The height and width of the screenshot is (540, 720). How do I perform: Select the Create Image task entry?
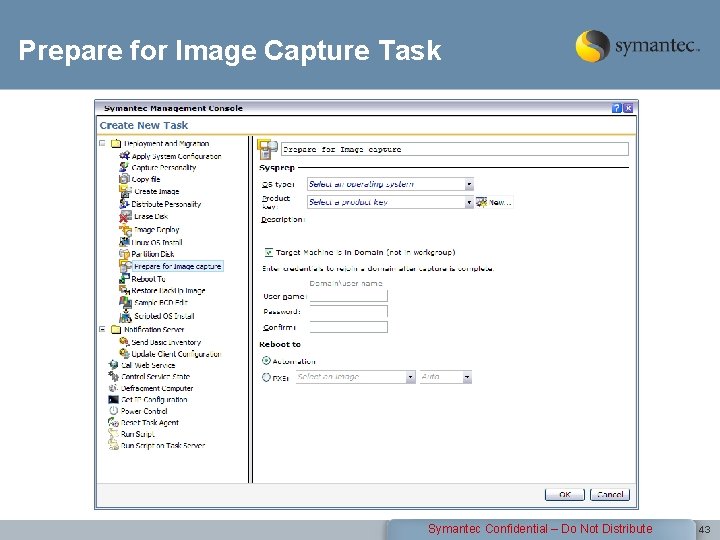[x=157, y=191]
